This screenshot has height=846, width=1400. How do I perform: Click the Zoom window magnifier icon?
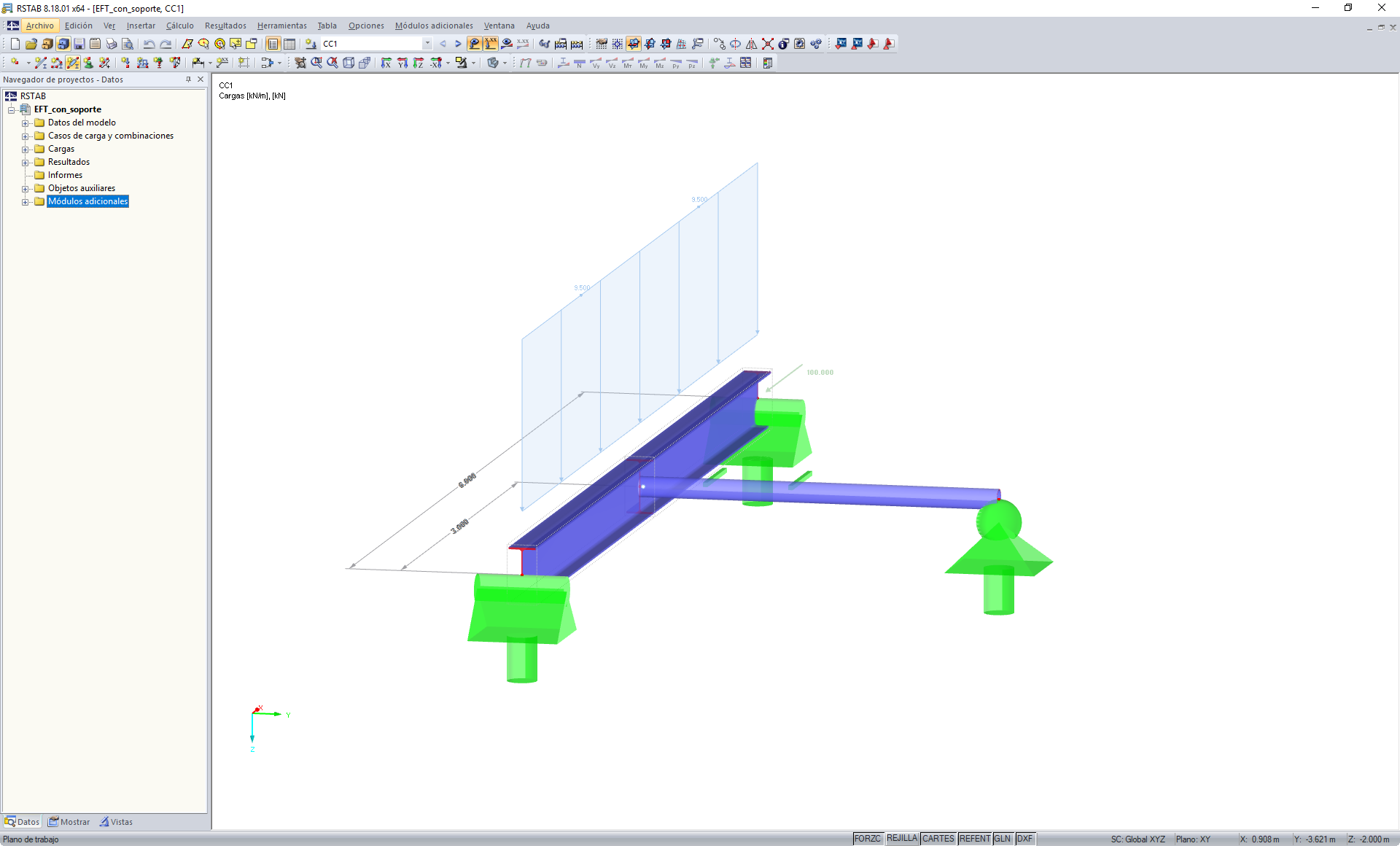pos(316,63)
